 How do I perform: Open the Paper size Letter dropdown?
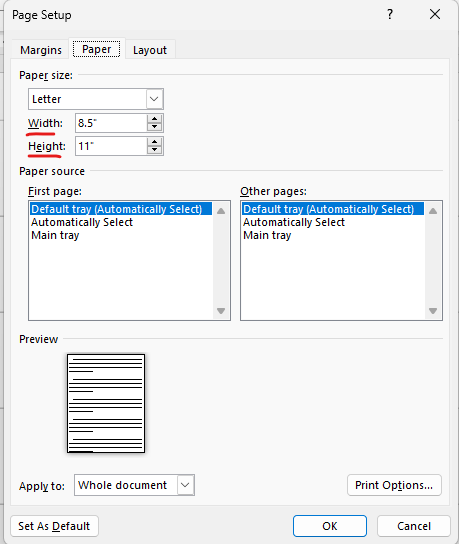[x=96, y=99]
